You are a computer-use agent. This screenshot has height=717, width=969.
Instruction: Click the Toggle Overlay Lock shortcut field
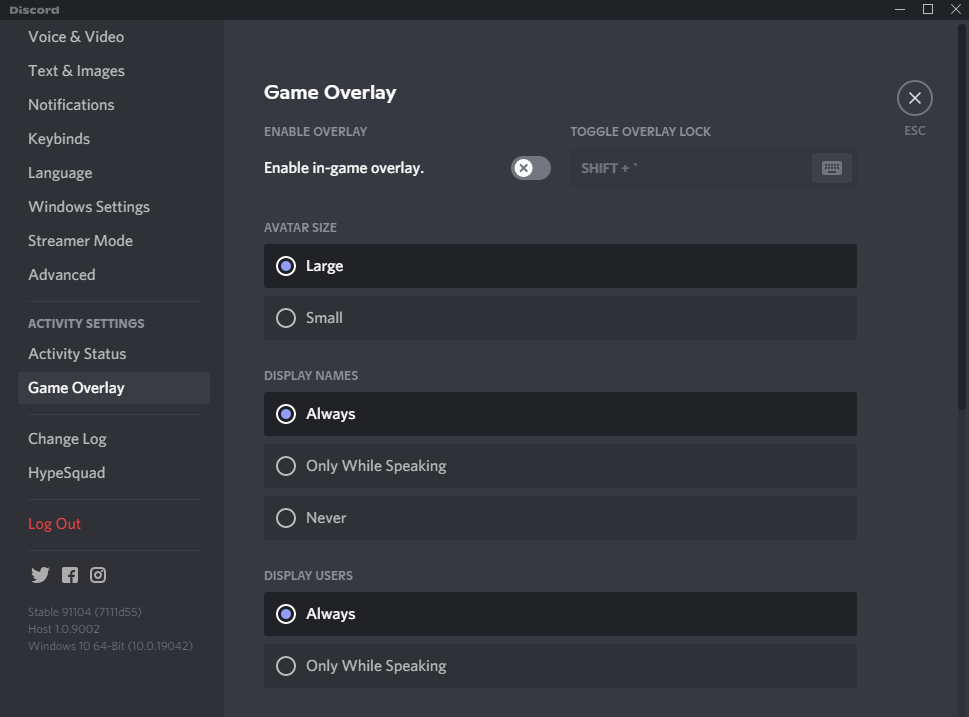(x=692, y=168)
